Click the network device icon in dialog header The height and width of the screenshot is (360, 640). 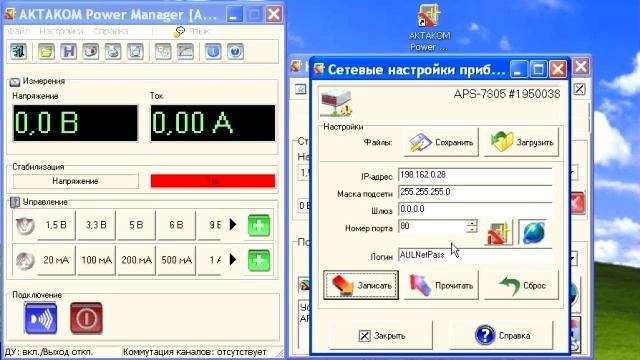336,103
